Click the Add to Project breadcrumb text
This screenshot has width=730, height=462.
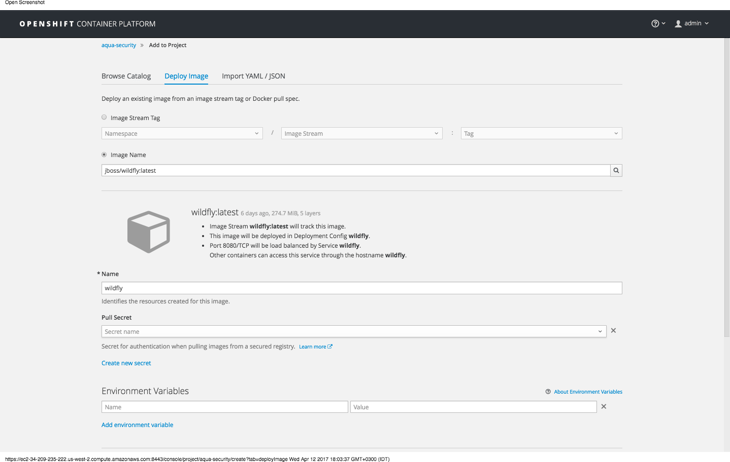click(x=168, y=45)
